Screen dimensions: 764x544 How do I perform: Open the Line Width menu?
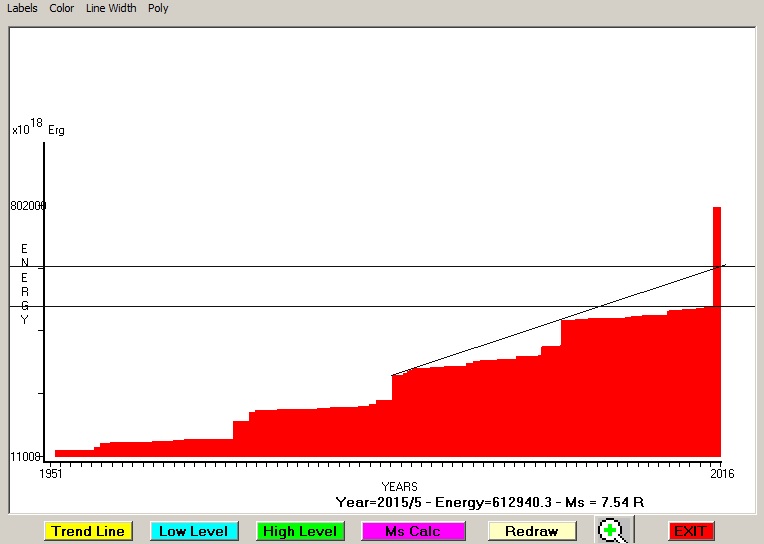click(111, 8)
